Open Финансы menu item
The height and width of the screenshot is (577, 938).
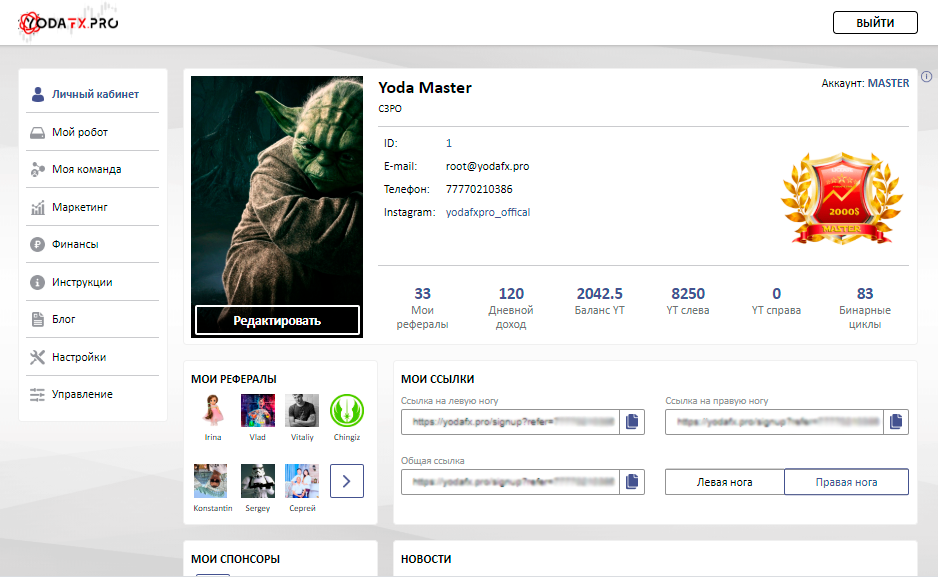coord(93,244)
